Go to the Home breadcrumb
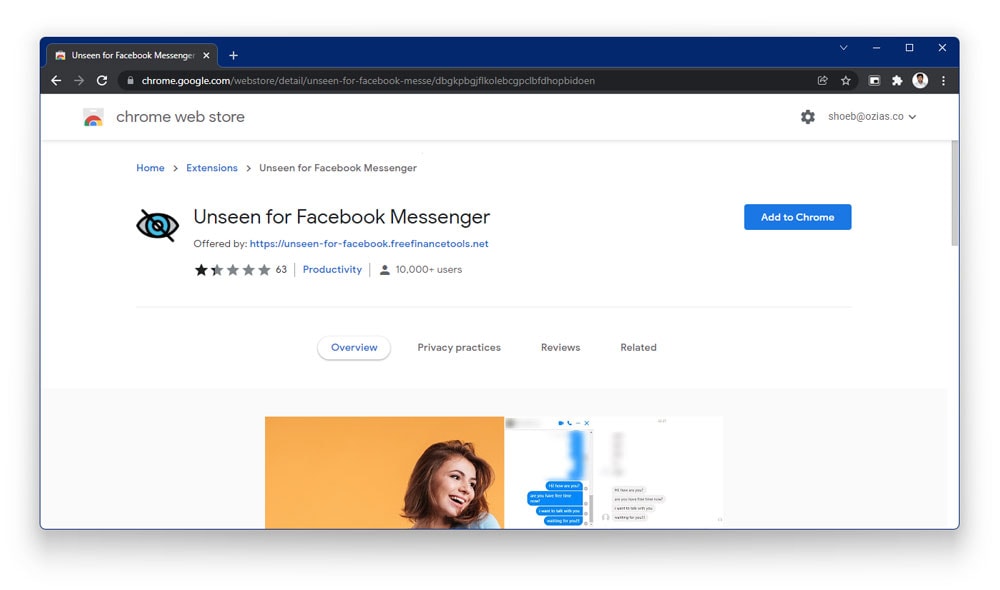Viewport: 1000px width, 590px height. coord(150,168)
